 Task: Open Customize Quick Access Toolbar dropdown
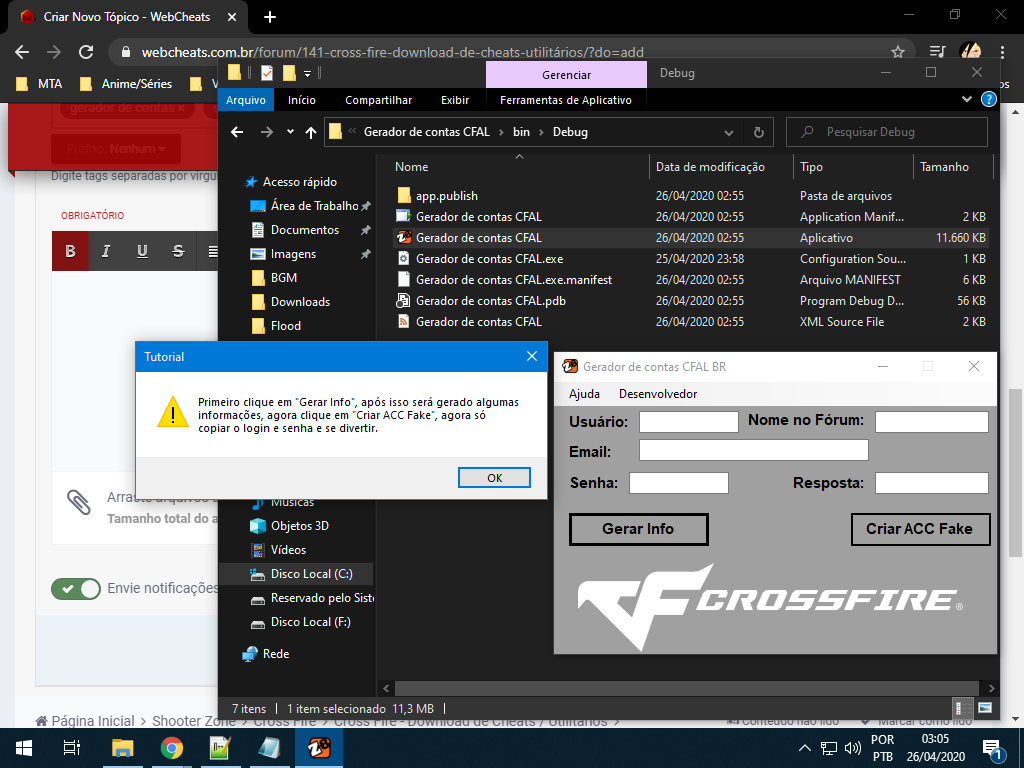click(308, 73)
